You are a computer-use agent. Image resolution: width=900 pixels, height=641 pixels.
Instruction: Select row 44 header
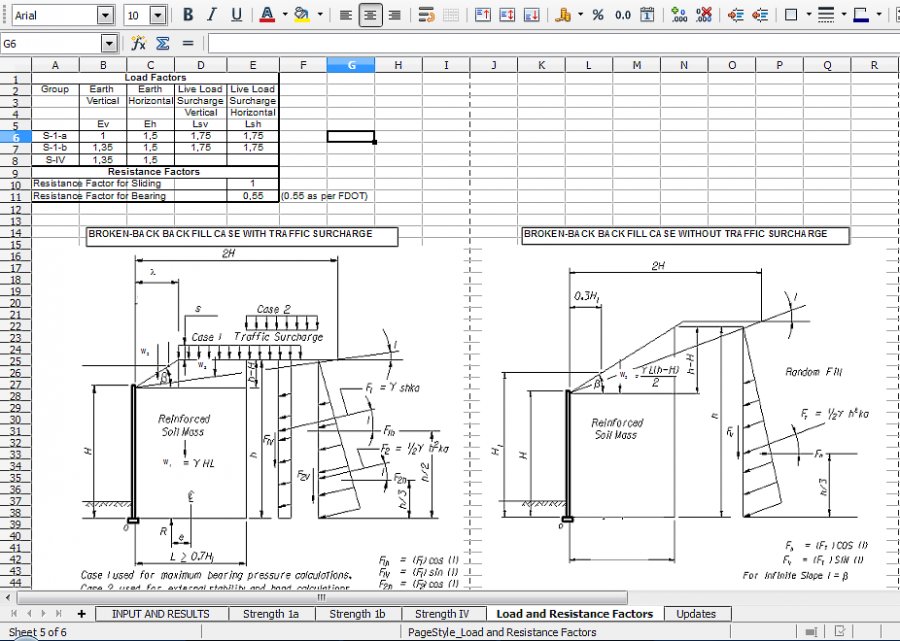tap(15, 582)
